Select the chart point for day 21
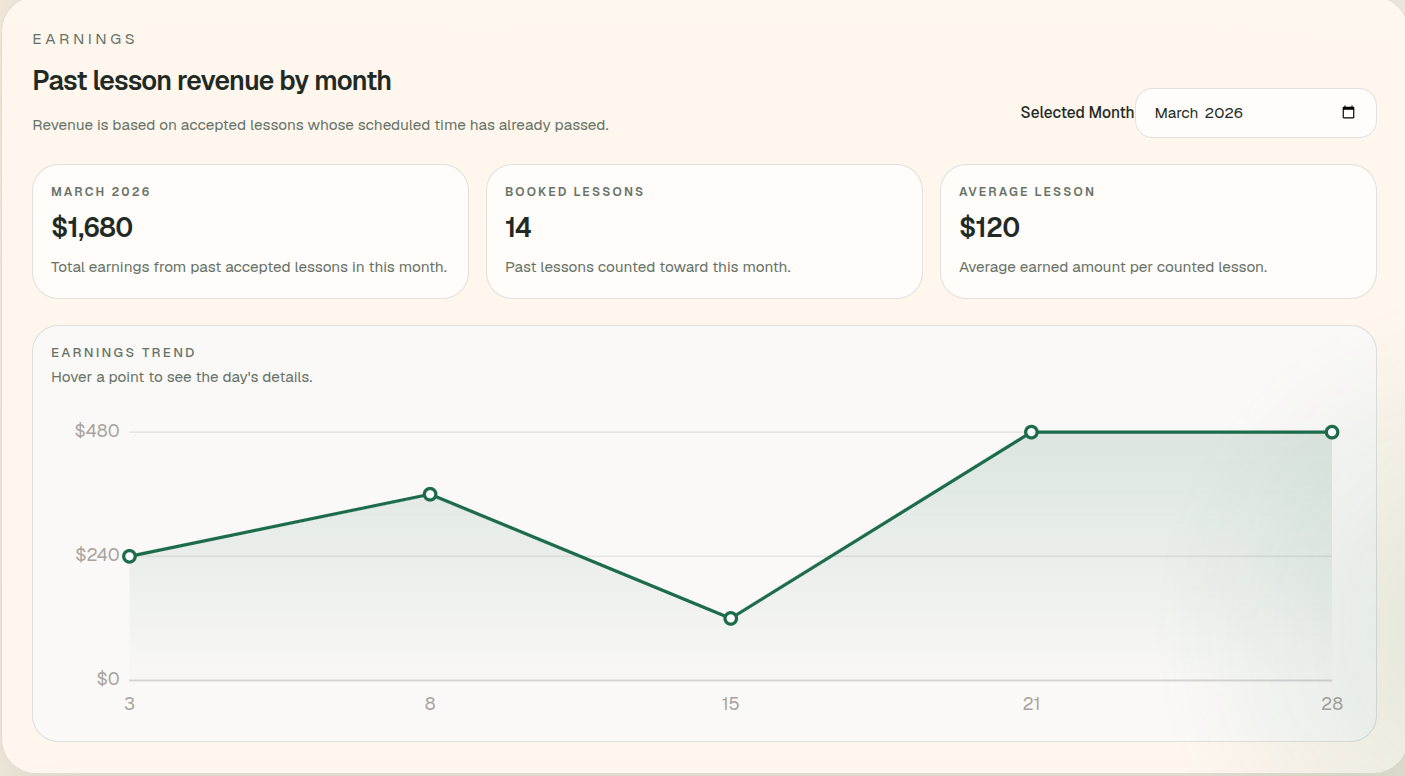Screen dimensions: 1405x776 pyautogui.click(x=1031, y=432)
